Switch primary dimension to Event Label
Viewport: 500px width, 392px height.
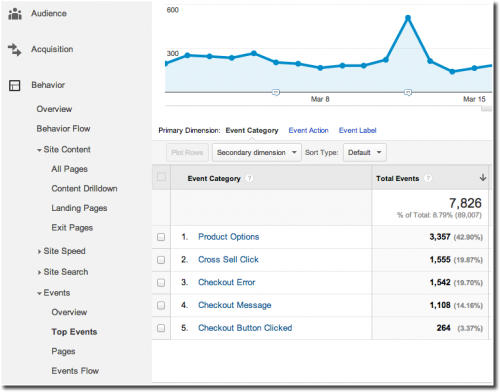click(x=357, y=130)
